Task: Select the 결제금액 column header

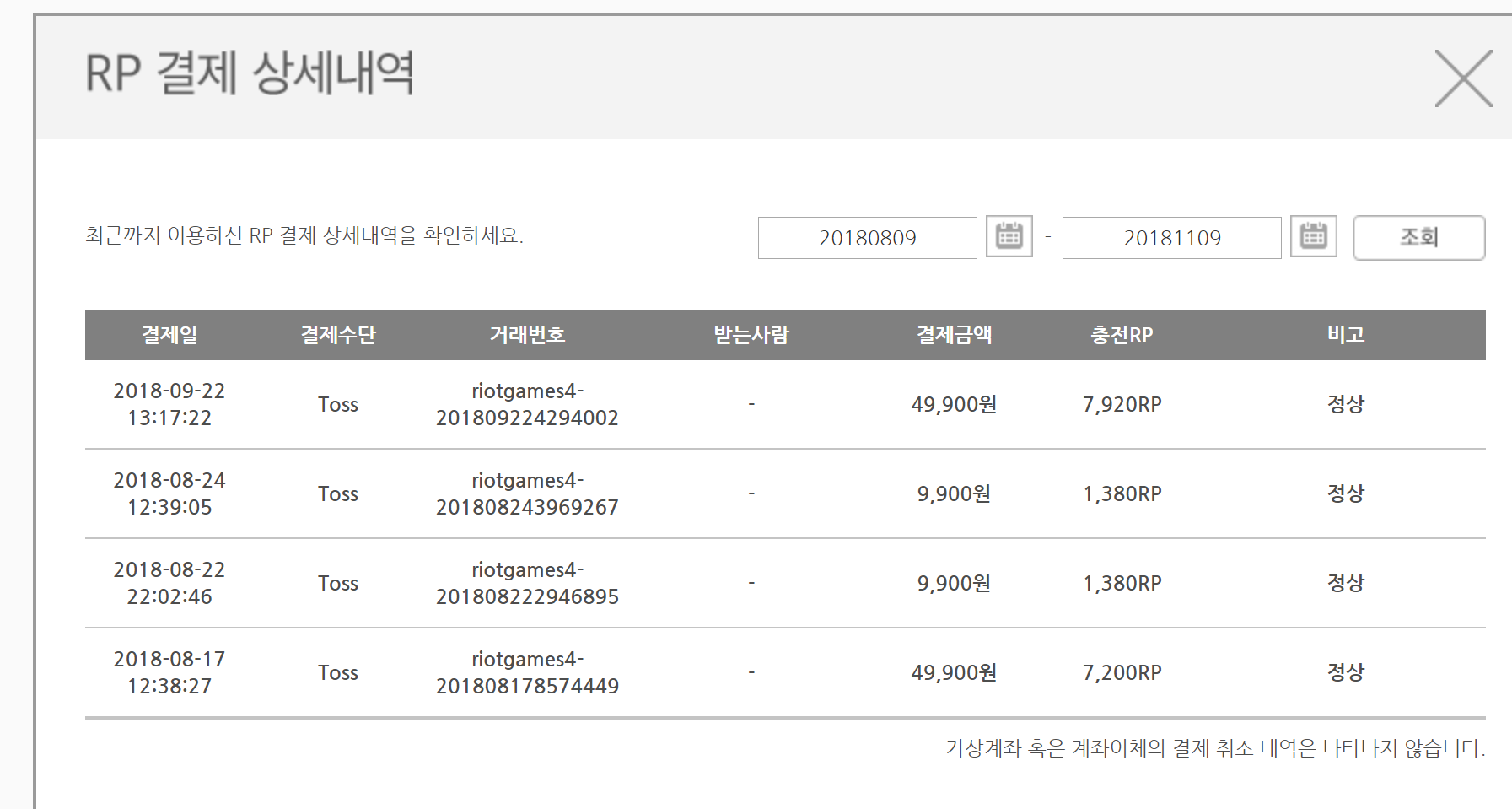Action: pyautogui.click(x=955, y=335)
